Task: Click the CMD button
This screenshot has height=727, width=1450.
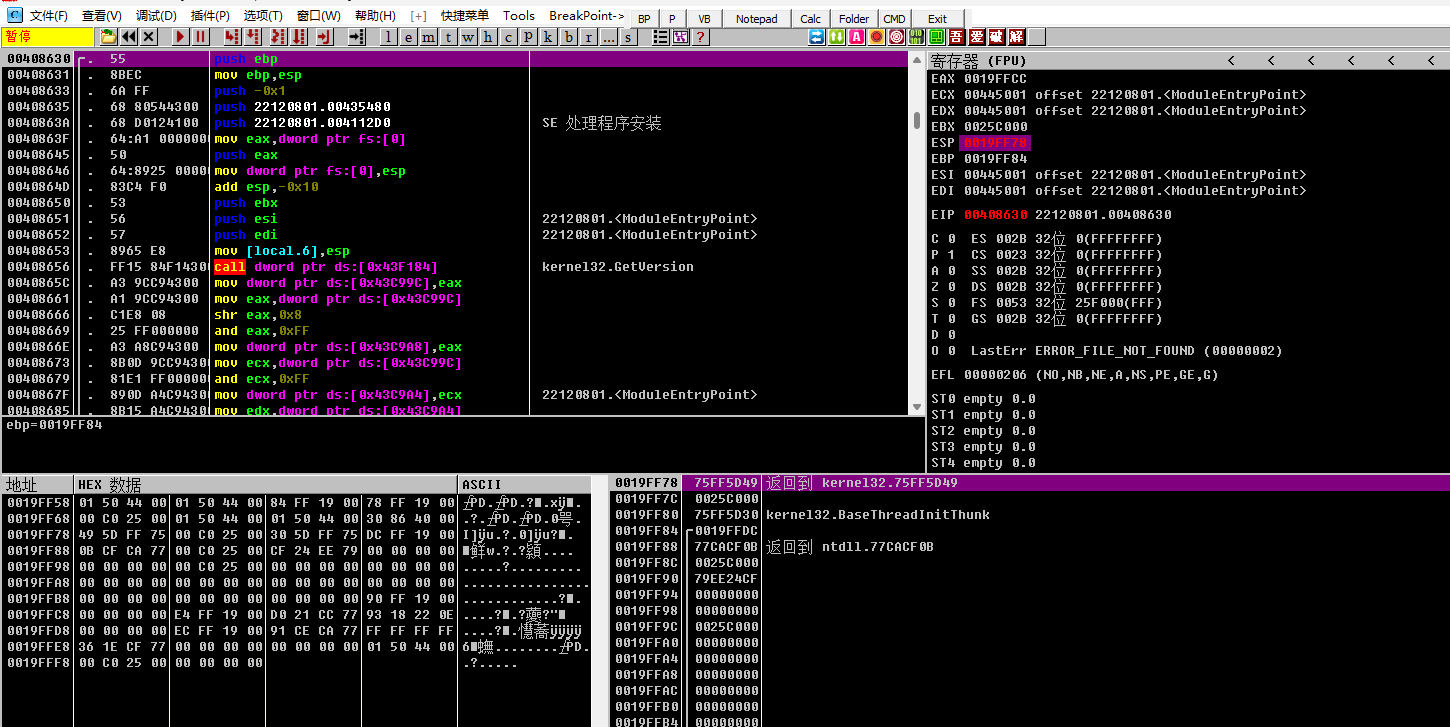Action: click(x=894, y=19)
